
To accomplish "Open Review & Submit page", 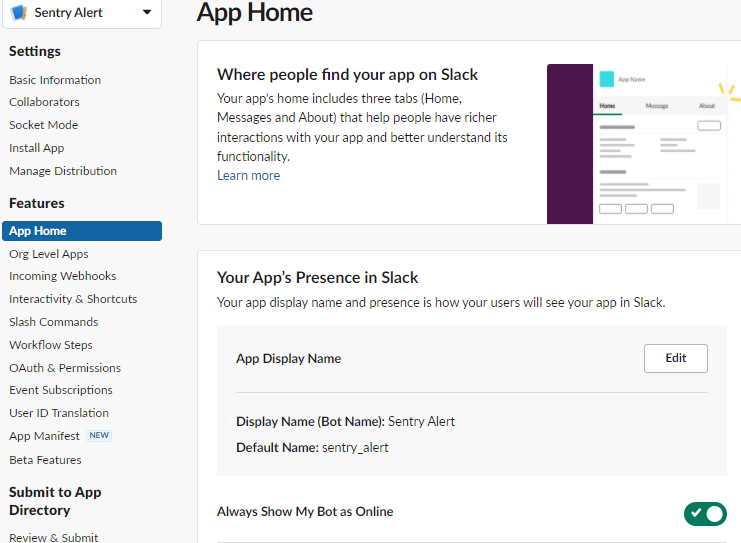I will click(53, 537).
